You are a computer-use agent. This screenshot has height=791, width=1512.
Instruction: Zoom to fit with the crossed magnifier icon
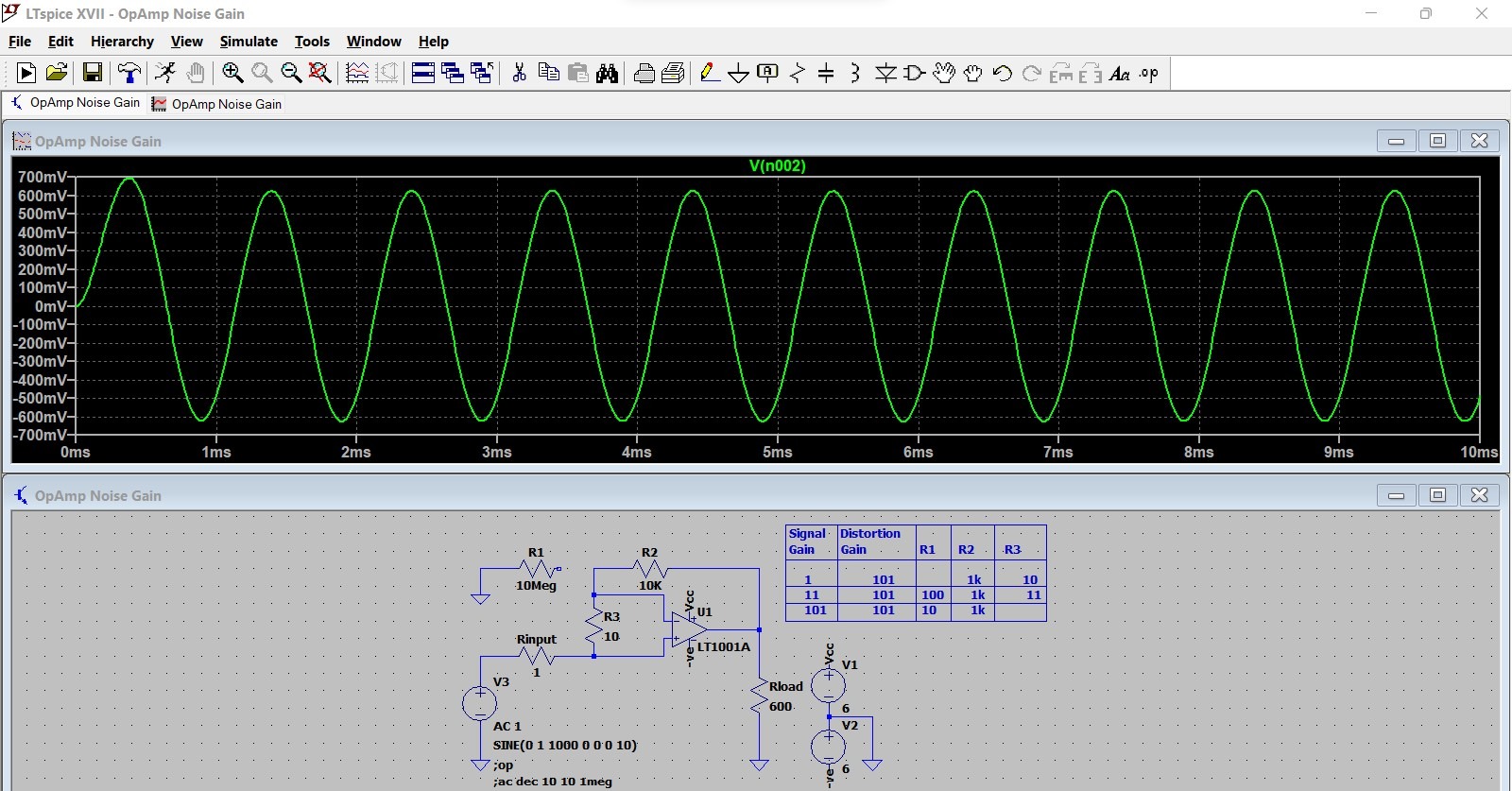click(x=320, y=73)
